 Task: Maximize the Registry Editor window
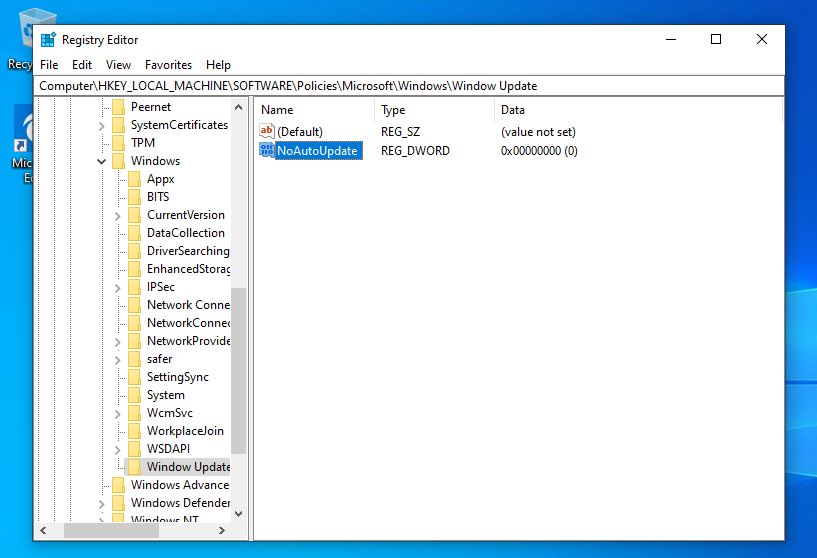716,39
